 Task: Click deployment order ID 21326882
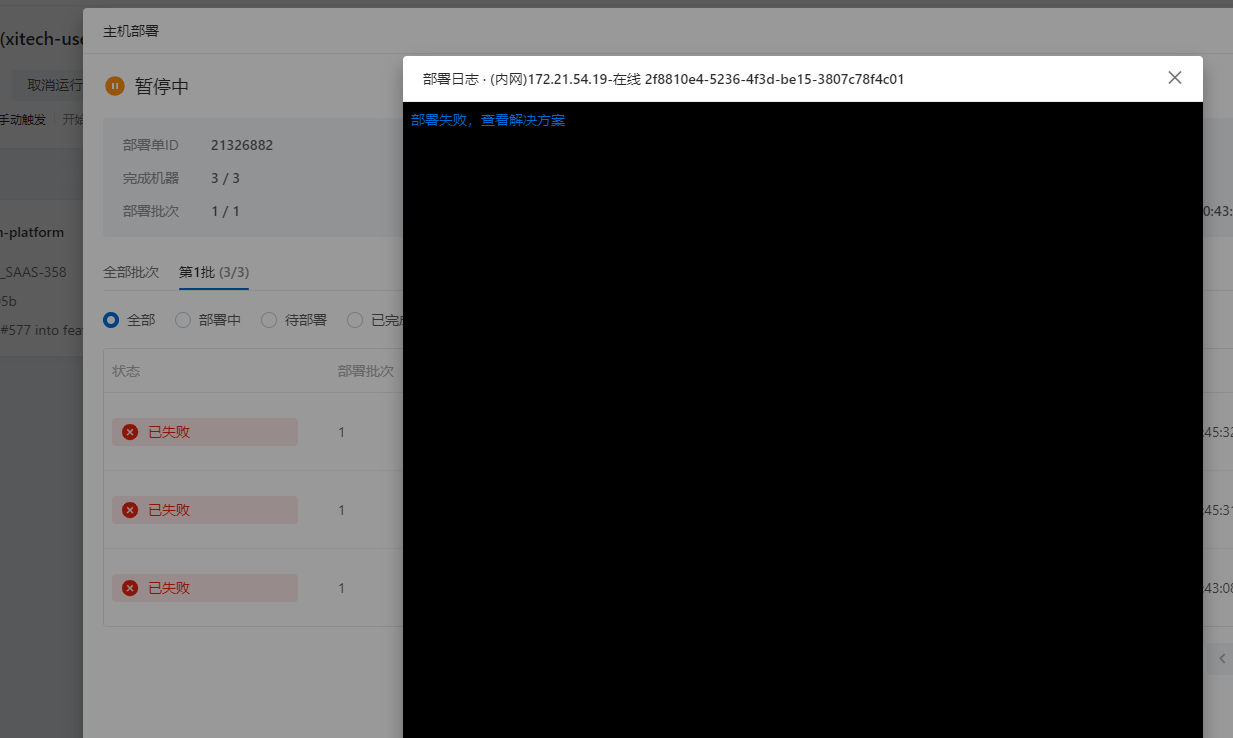[x=242, y=145]
